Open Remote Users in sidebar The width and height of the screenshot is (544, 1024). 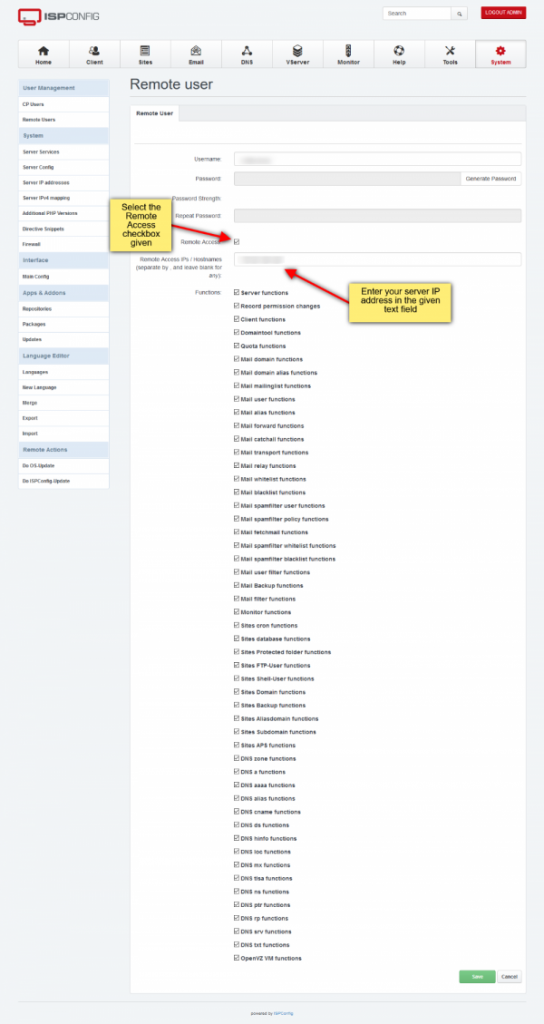[x=63, y=120]
